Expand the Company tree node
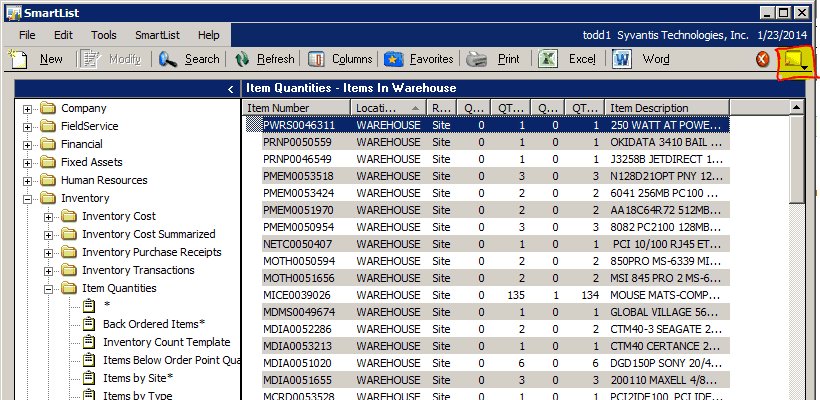This screenshot has width=820, height=400. (27, 109)
